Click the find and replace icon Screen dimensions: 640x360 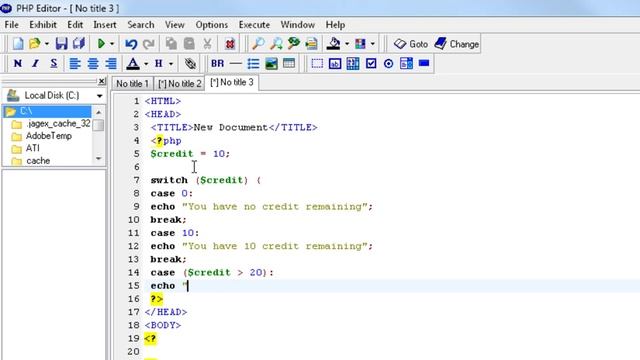point(293,43)
